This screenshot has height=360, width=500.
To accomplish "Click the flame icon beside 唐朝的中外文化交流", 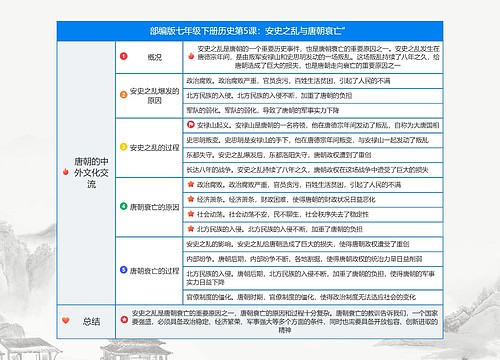I will 66,172.
